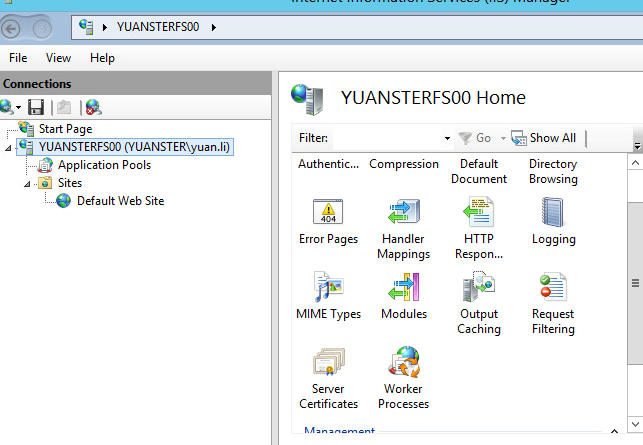Click the Application Pools tree icon
The height and width of the screenshot is (445, 643).
click(45, 165)
